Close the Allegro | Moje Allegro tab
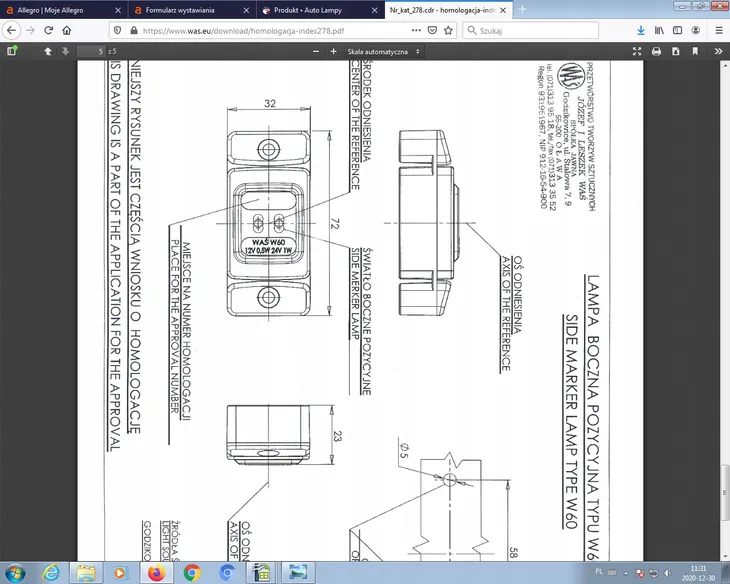The height and width of the screenshot is (584, 730). pos(118,10)
